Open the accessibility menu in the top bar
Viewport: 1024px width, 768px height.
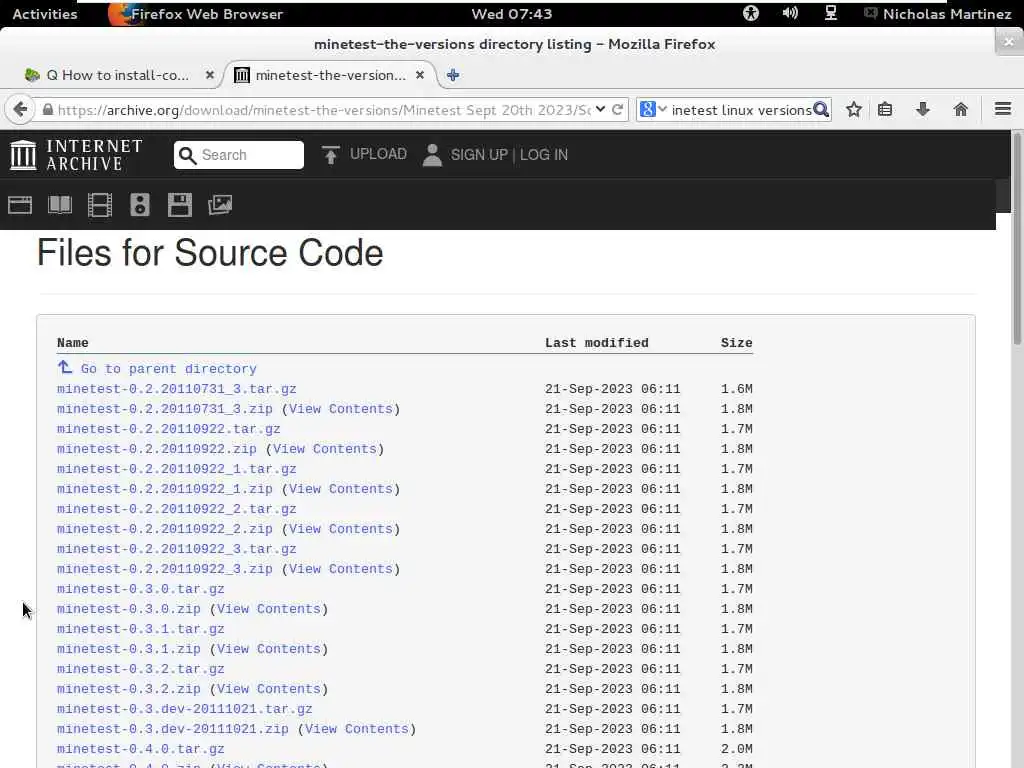point(751,13)
